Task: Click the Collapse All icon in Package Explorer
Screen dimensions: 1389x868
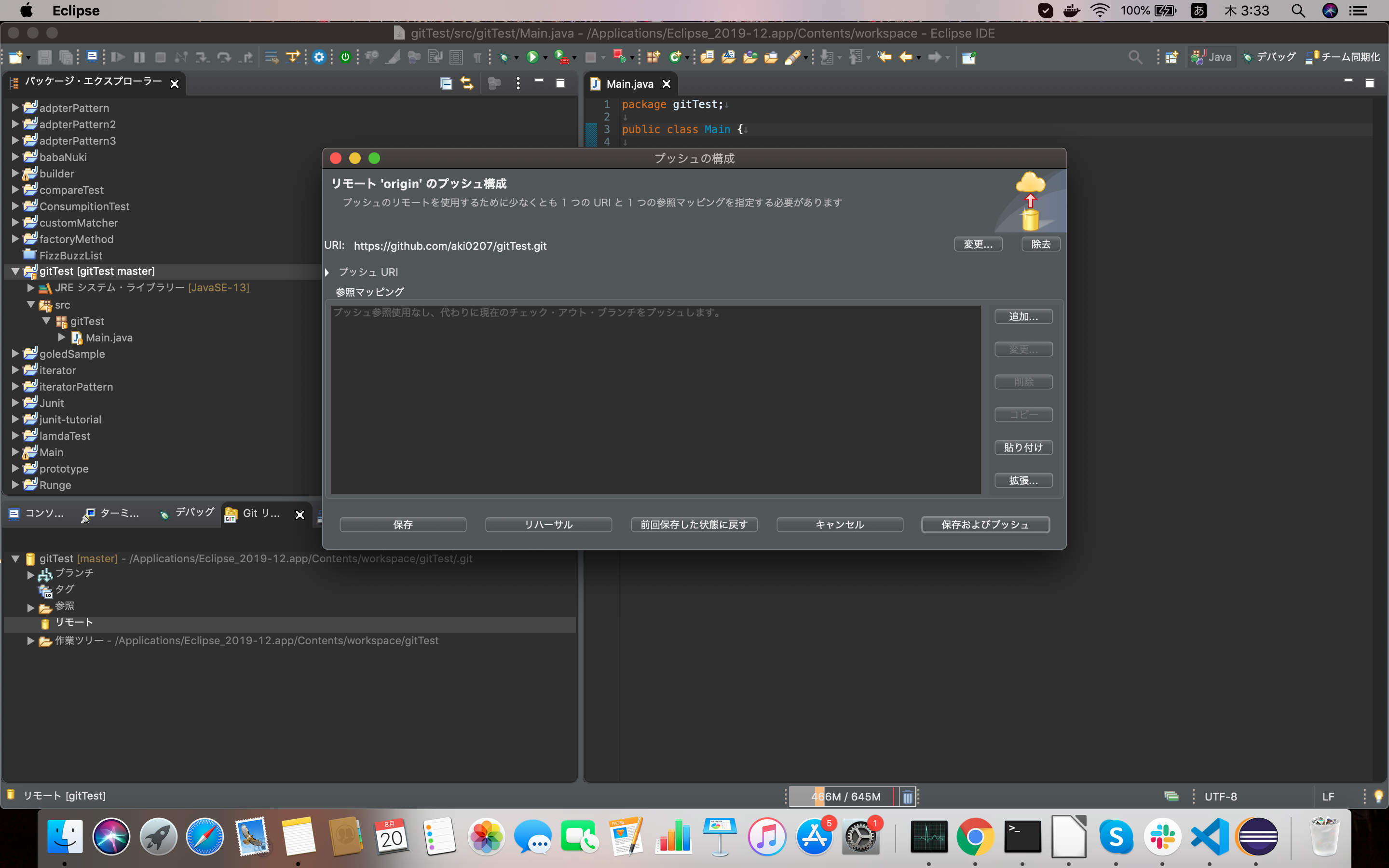Action: coord(446,83)
